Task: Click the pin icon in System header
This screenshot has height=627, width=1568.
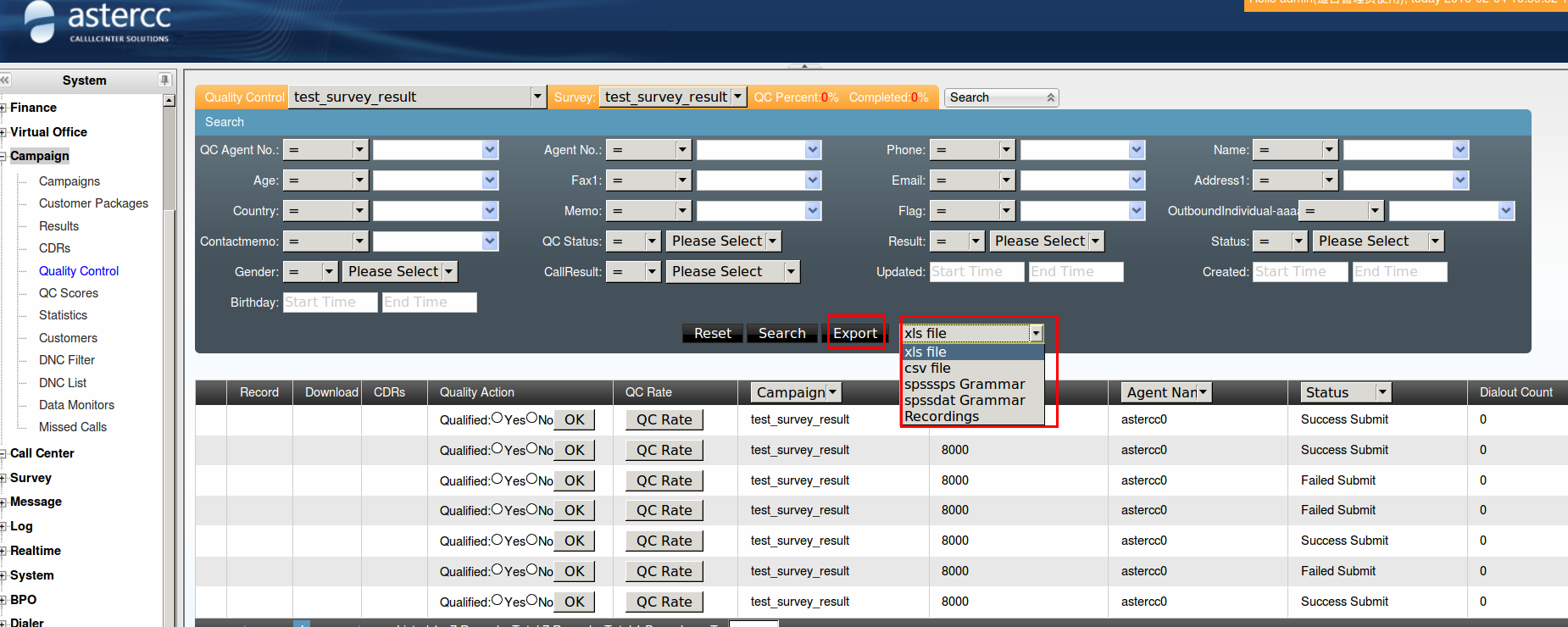Action: [164, 80]
